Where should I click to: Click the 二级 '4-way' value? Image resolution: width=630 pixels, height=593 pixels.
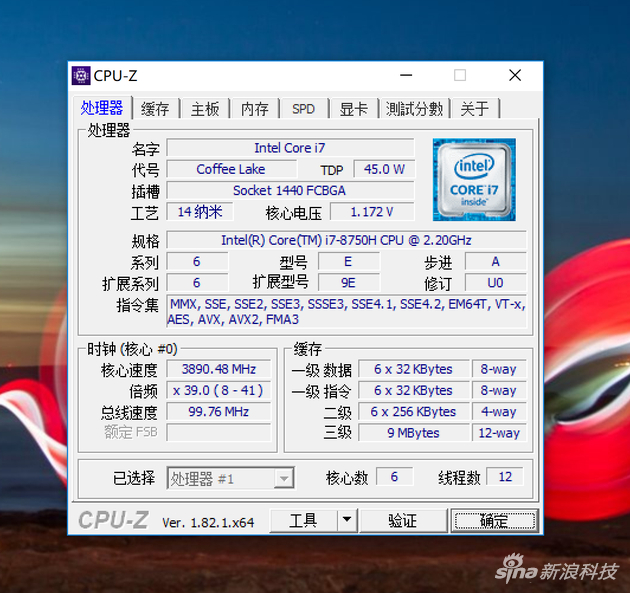499,411
